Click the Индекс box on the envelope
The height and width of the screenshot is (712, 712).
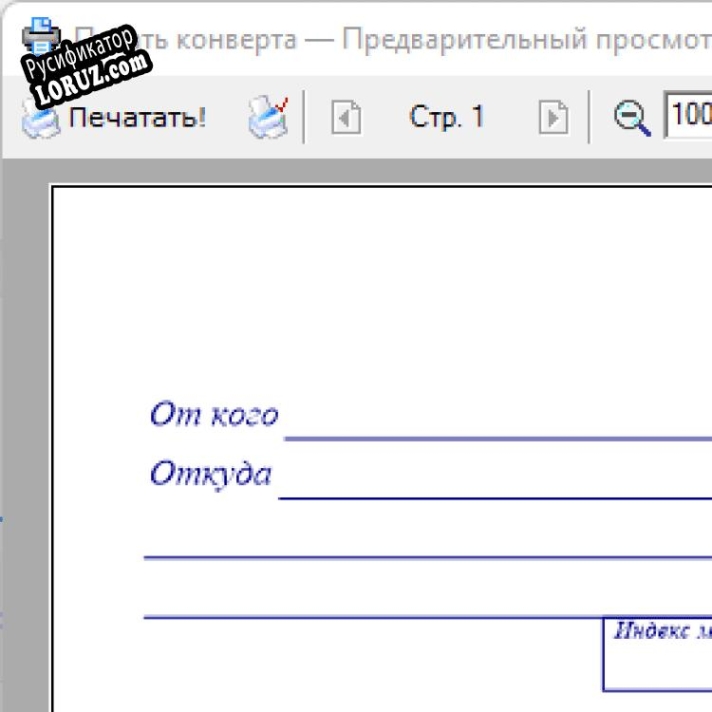(x=658, y=654)
